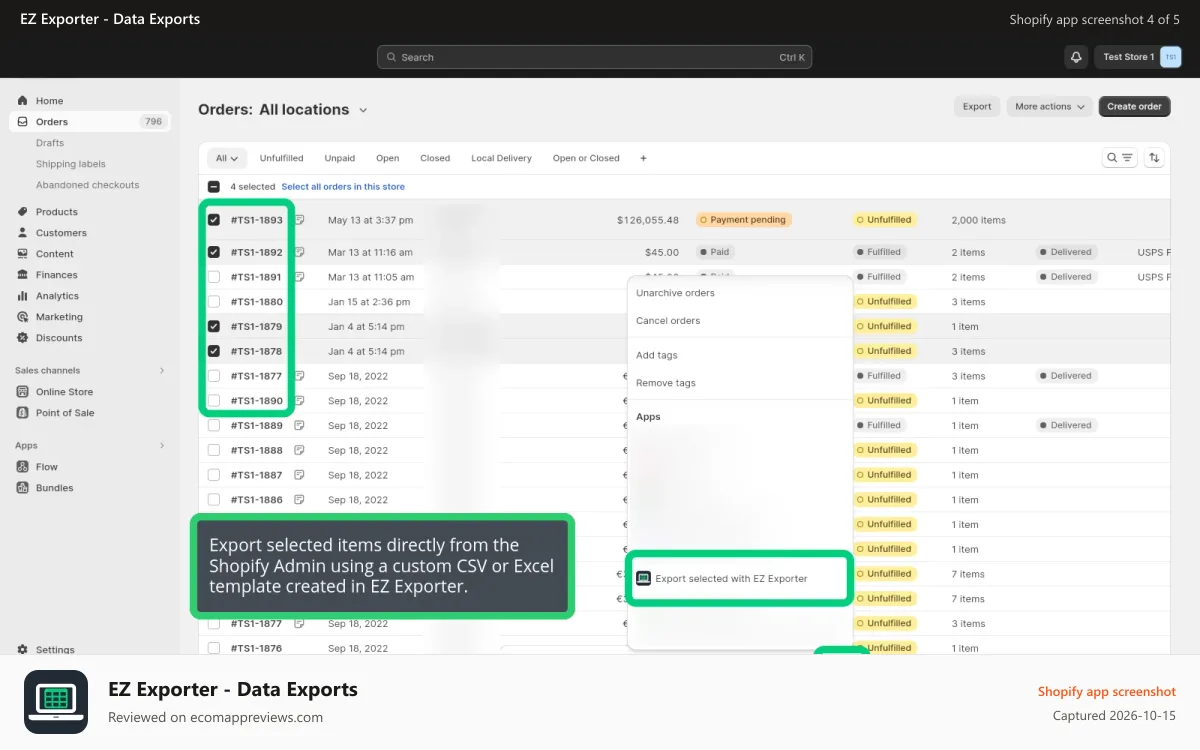Viewport: 1200px width, 750px height.
Task: Click the Flow app icon
Action: pyautogui.click(x=23, y=467)
